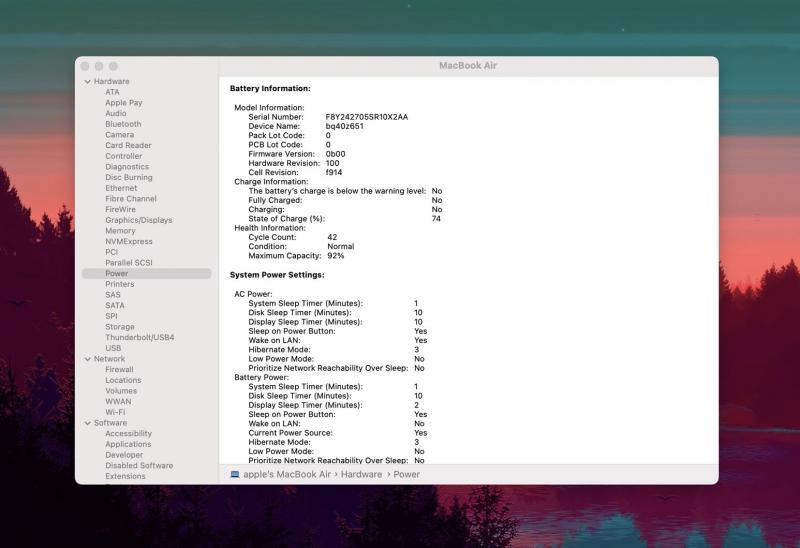
Task: Click Power in the path bar
Action: pos(406,475)
